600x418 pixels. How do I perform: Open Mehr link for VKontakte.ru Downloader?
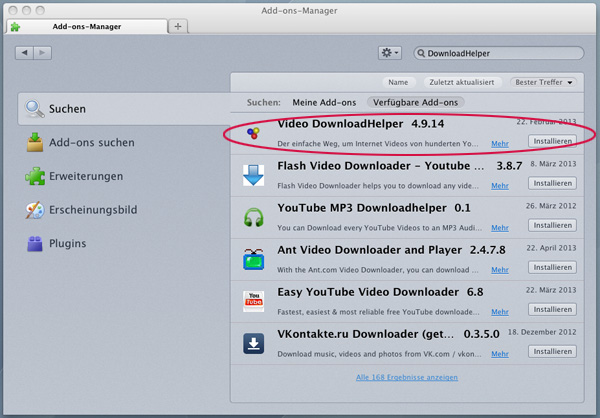click(x=500, y=354)
